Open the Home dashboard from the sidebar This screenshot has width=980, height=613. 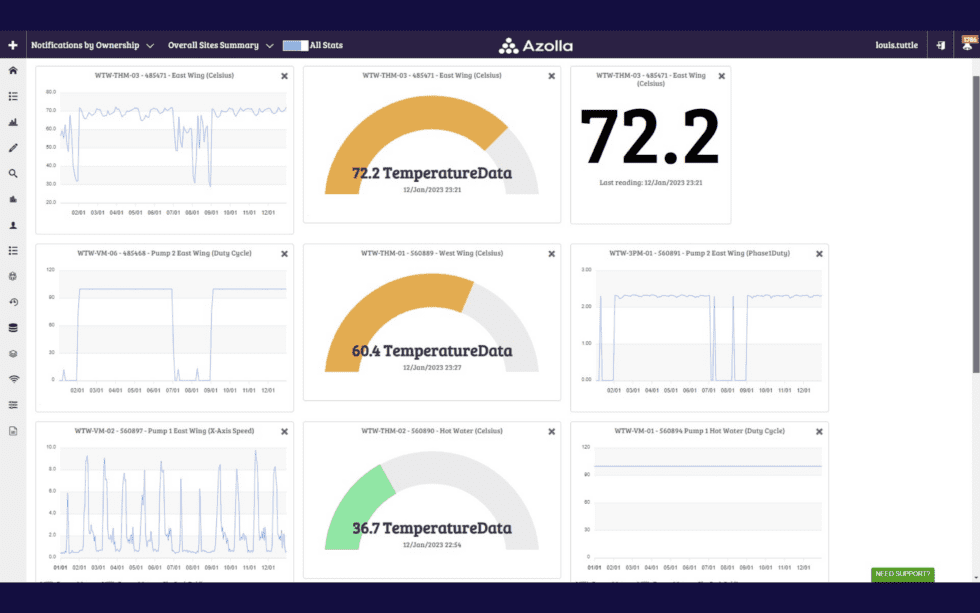[12, 70]
